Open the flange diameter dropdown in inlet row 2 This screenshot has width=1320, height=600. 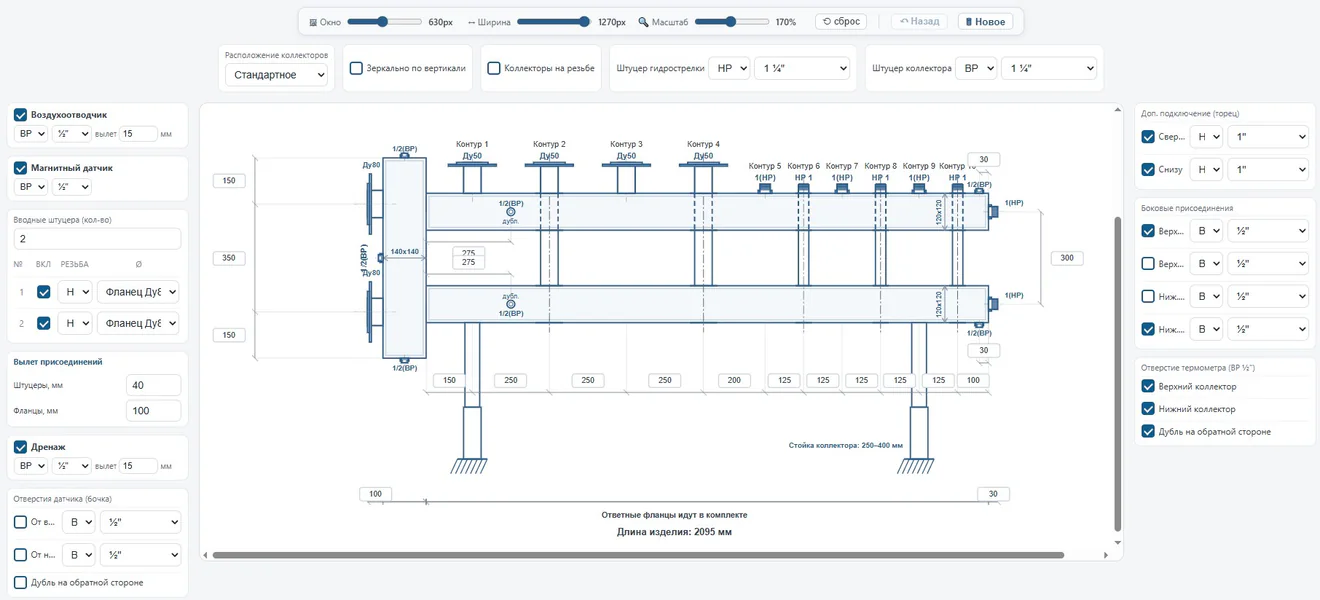(x=138, y=323)
